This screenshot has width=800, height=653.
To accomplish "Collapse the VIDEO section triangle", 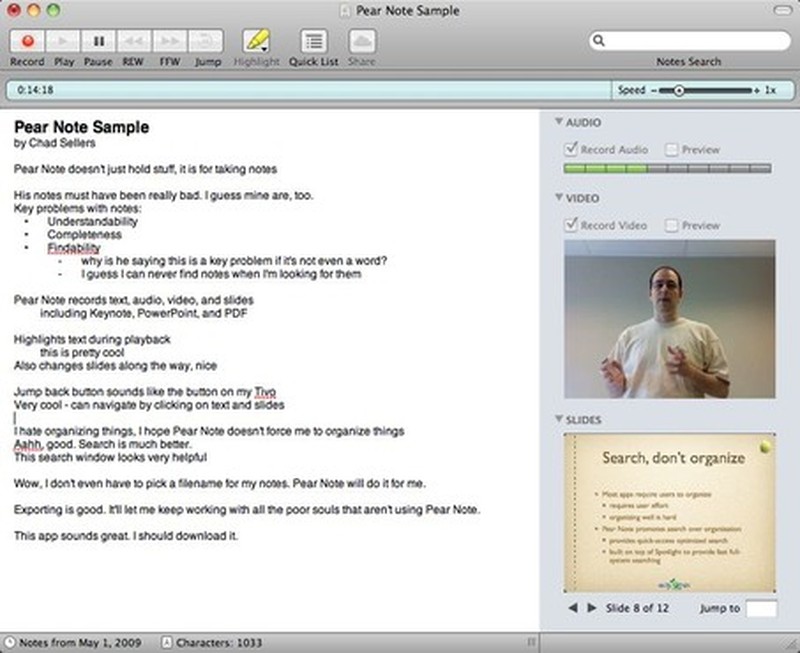I will coord(559,197).
